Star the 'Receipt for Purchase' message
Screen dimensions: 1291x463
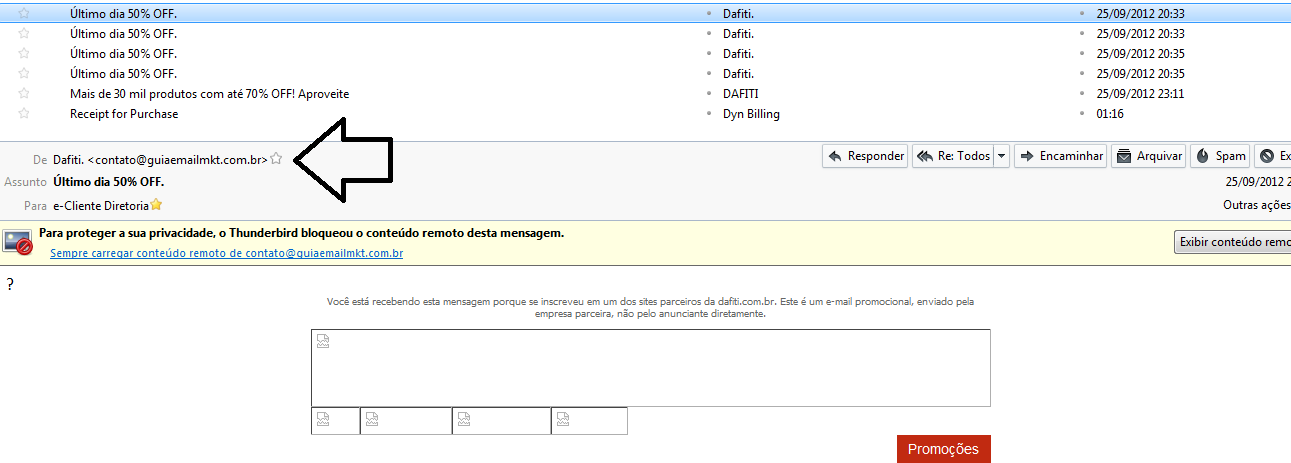click(x=24, y=114)
